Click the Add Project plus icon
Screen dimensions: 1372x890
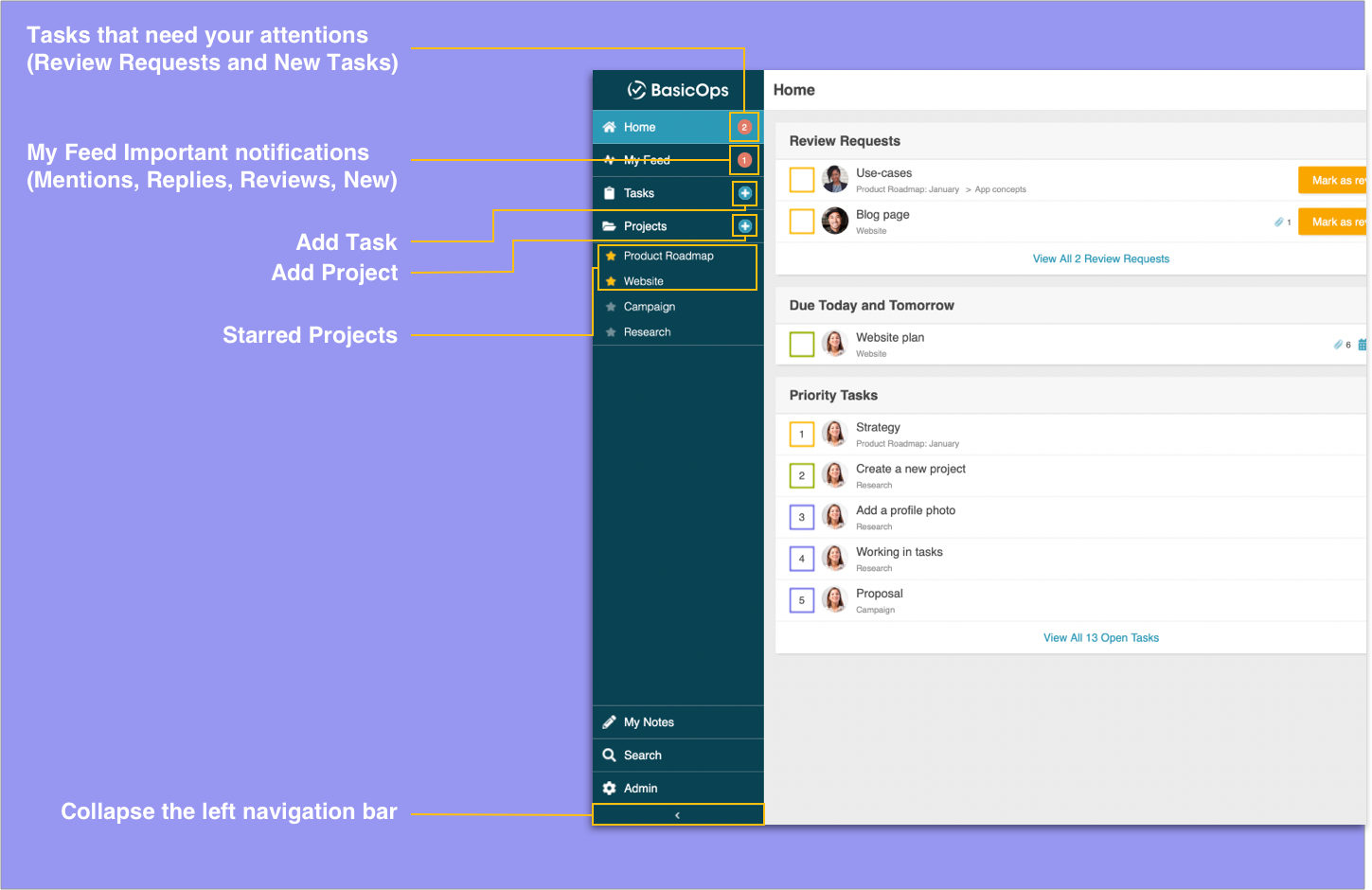[x=745, y=226]
